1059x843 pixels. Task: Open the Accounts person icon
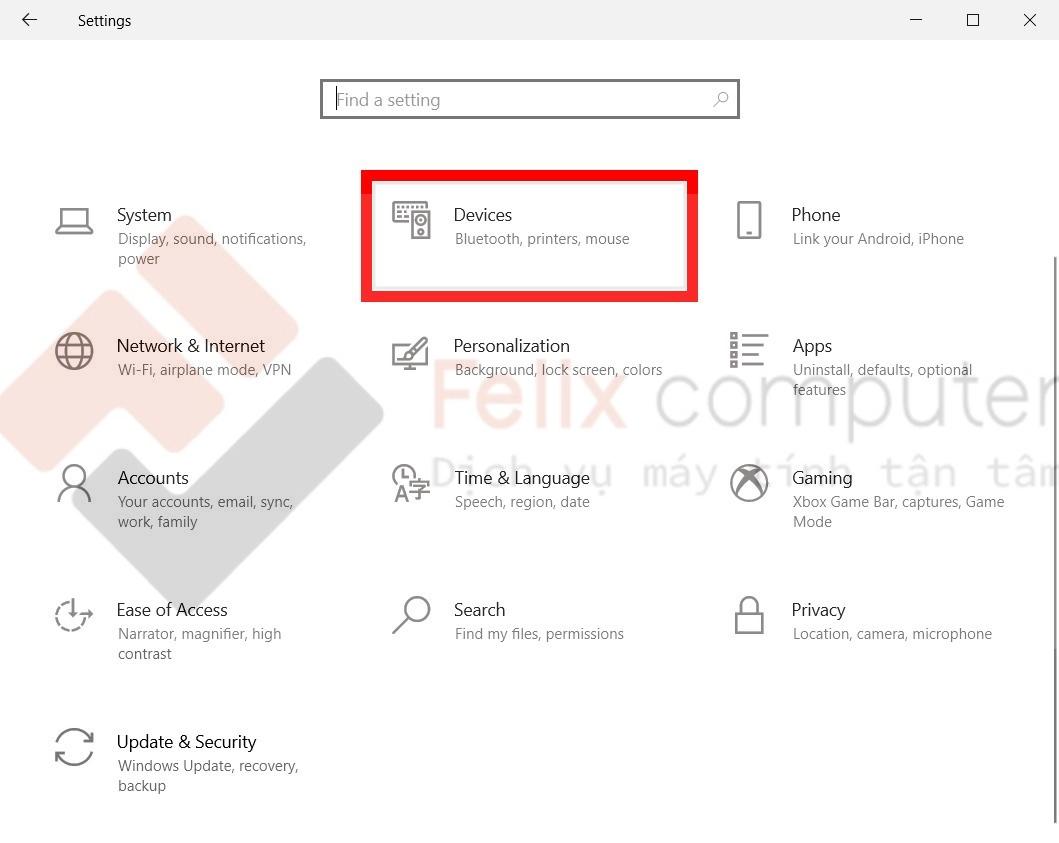74,483
